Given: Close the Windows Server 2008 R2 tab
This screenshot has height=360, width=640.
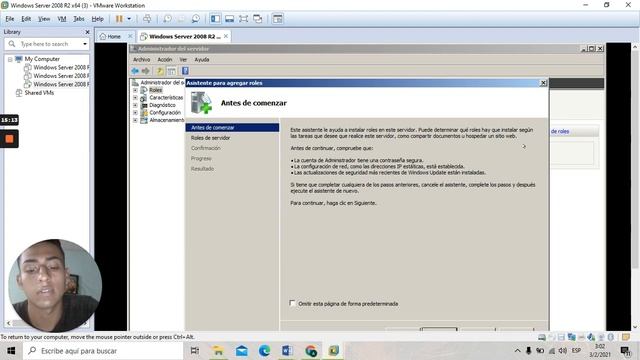Looking at the screenshot, I should 226,36.
